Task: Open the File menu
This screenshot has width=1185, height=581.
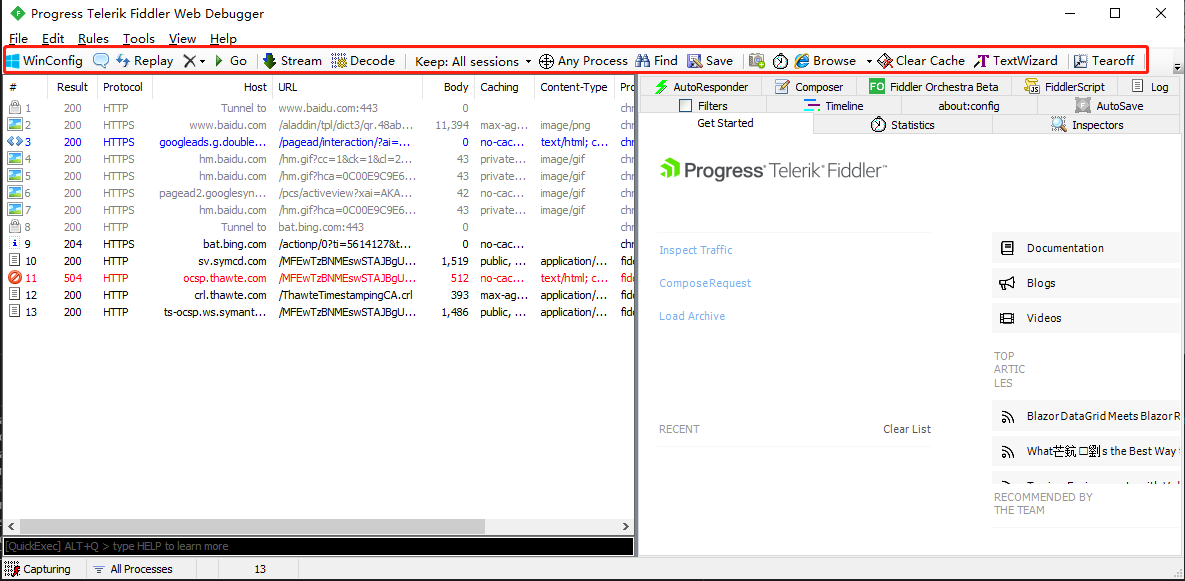Action: [18, 39]
